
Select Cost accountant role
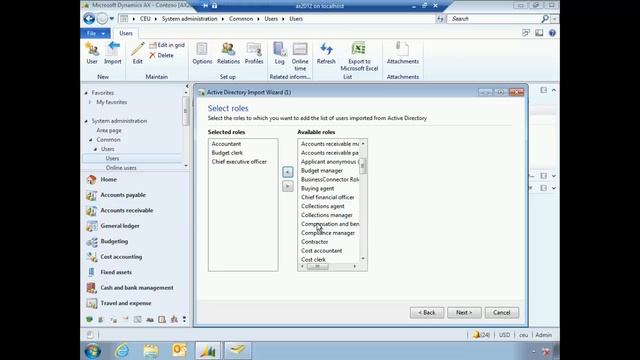[x=321, y=251]
